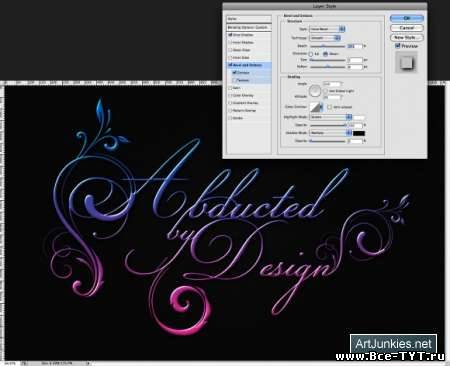This screenshot has width=450, height=366.
Task: Toggle the Preview checkbox
Action: point(398,46)
